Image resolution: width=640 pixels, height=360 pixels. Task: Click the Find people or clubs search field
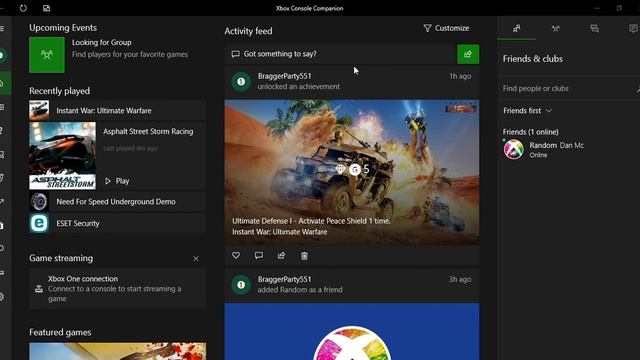[x=569, y=89]
